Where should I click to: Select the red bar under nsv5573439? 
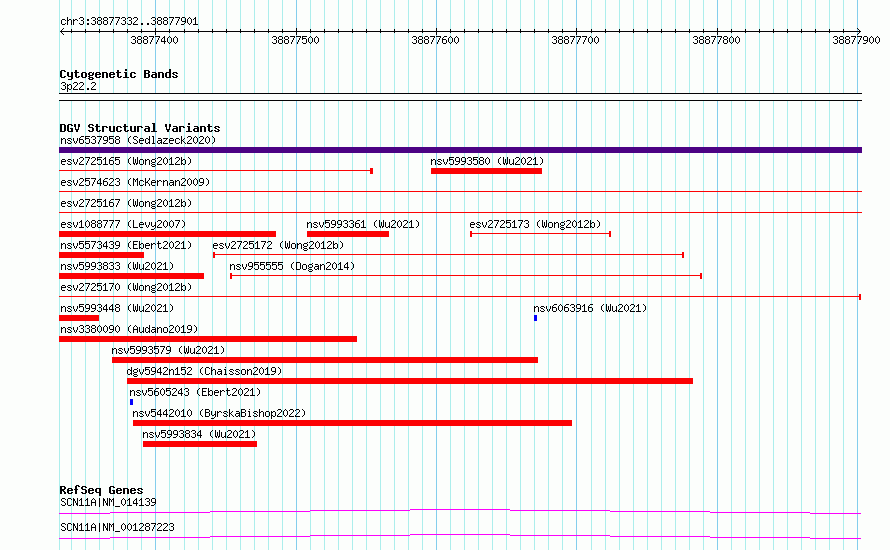pyautogui.click(x=102, y=255)
